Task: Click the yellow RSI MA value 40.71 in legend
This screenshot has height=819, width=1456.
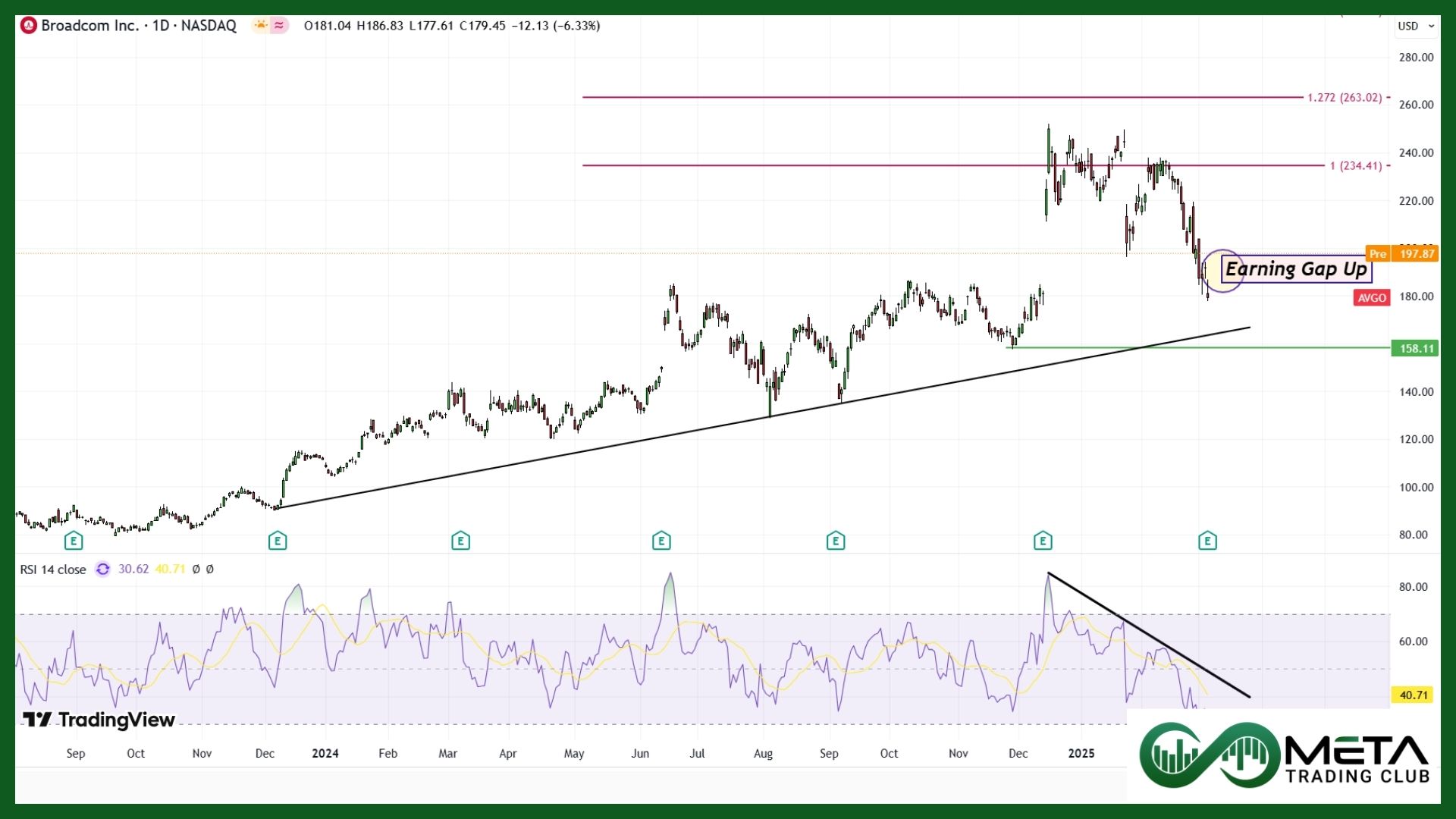Action: (x=170, y=569)
